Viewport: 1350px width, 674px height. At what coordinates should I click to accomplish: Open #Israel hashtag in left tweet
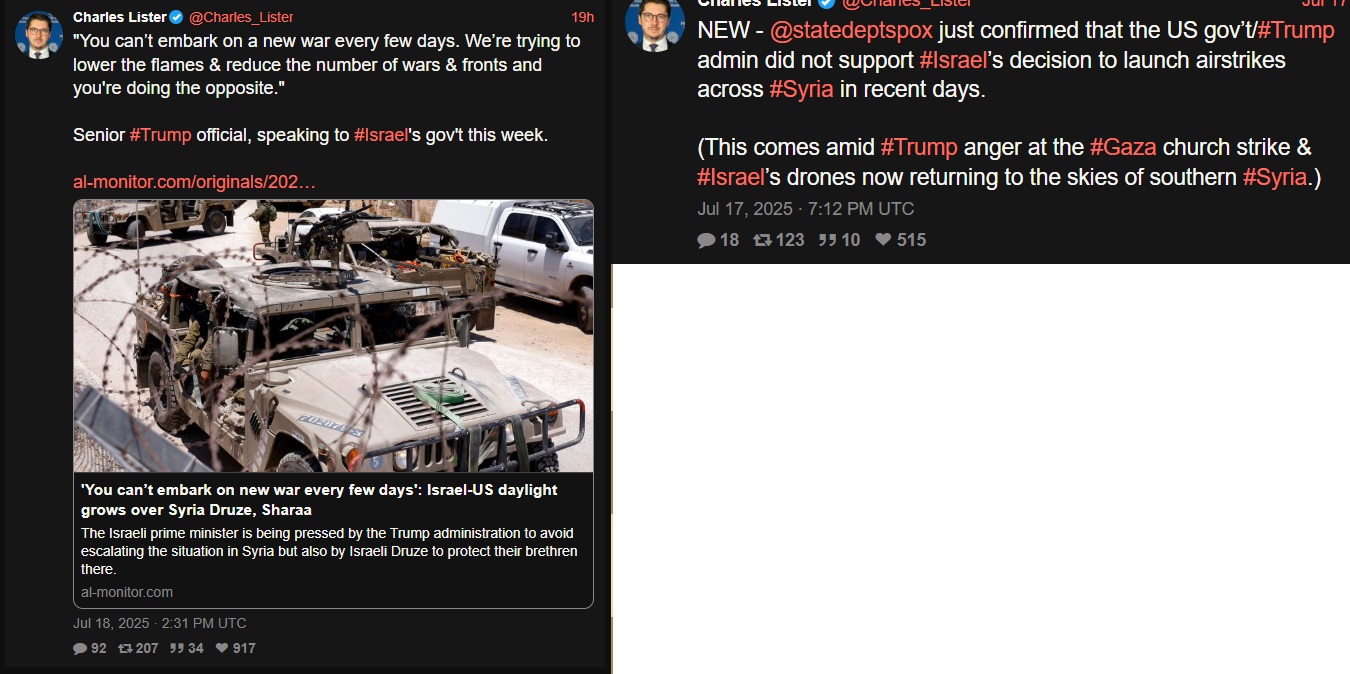381,134
